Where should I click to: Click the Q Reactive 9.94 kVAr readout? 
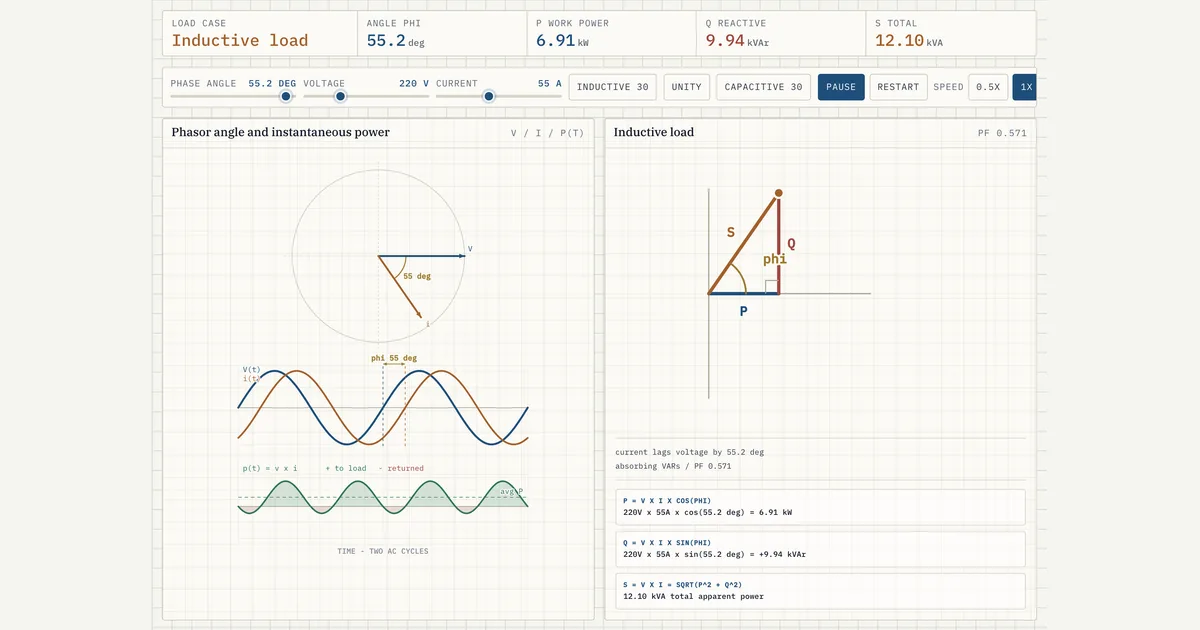coord(738,41)
